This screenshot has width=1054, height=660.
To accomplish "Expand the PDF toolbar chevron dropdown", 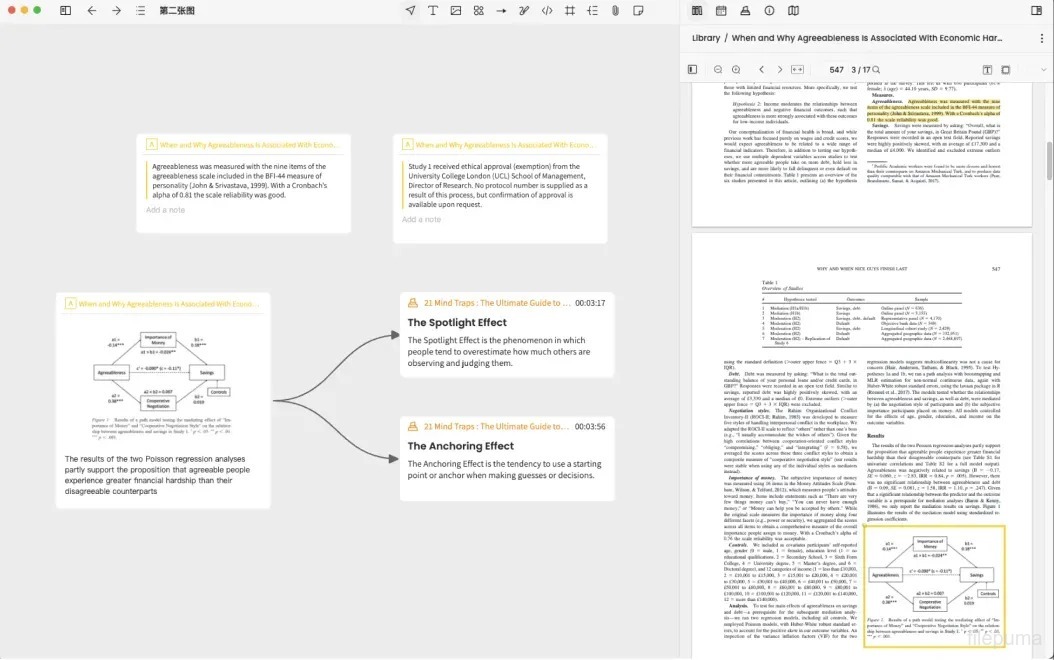I will pos(1043,69).
